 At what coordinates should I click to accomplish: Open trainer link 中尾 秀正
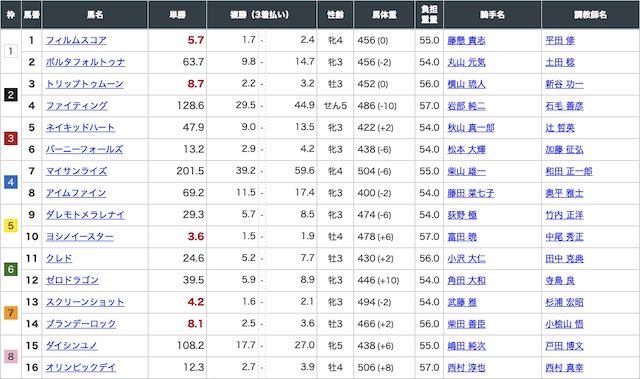(x=564, y=237)
